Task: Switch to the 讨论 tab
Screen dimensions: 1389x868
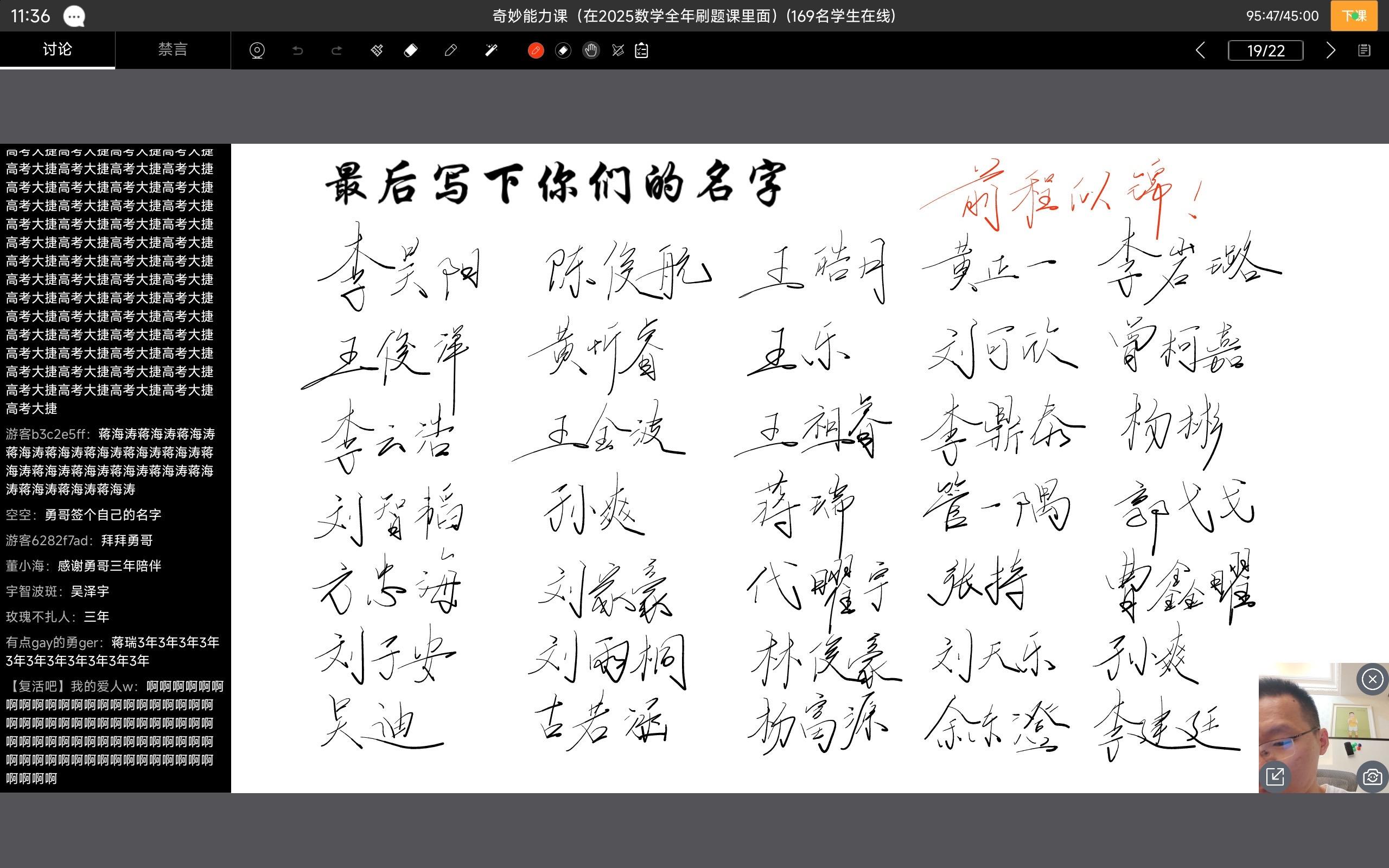Action: pyautogui.click(x=58, y=50)
